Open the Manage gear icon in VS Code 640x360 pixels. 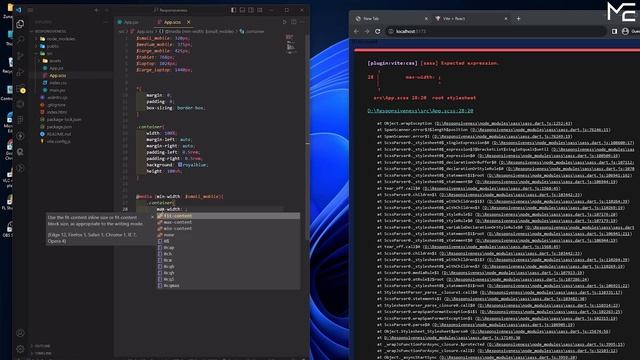20,349
